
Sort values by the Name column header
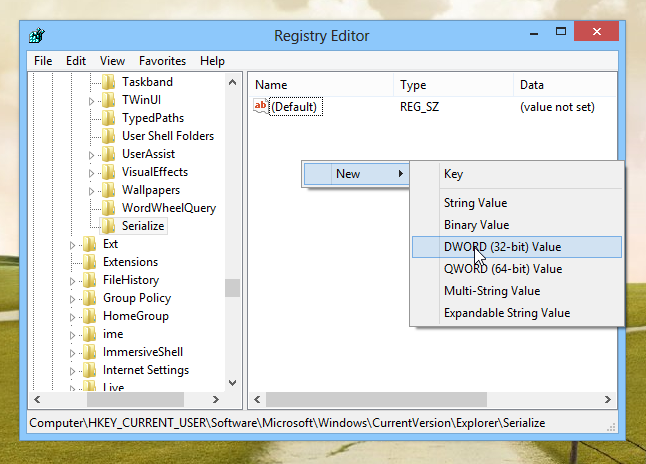pos(321,85)
